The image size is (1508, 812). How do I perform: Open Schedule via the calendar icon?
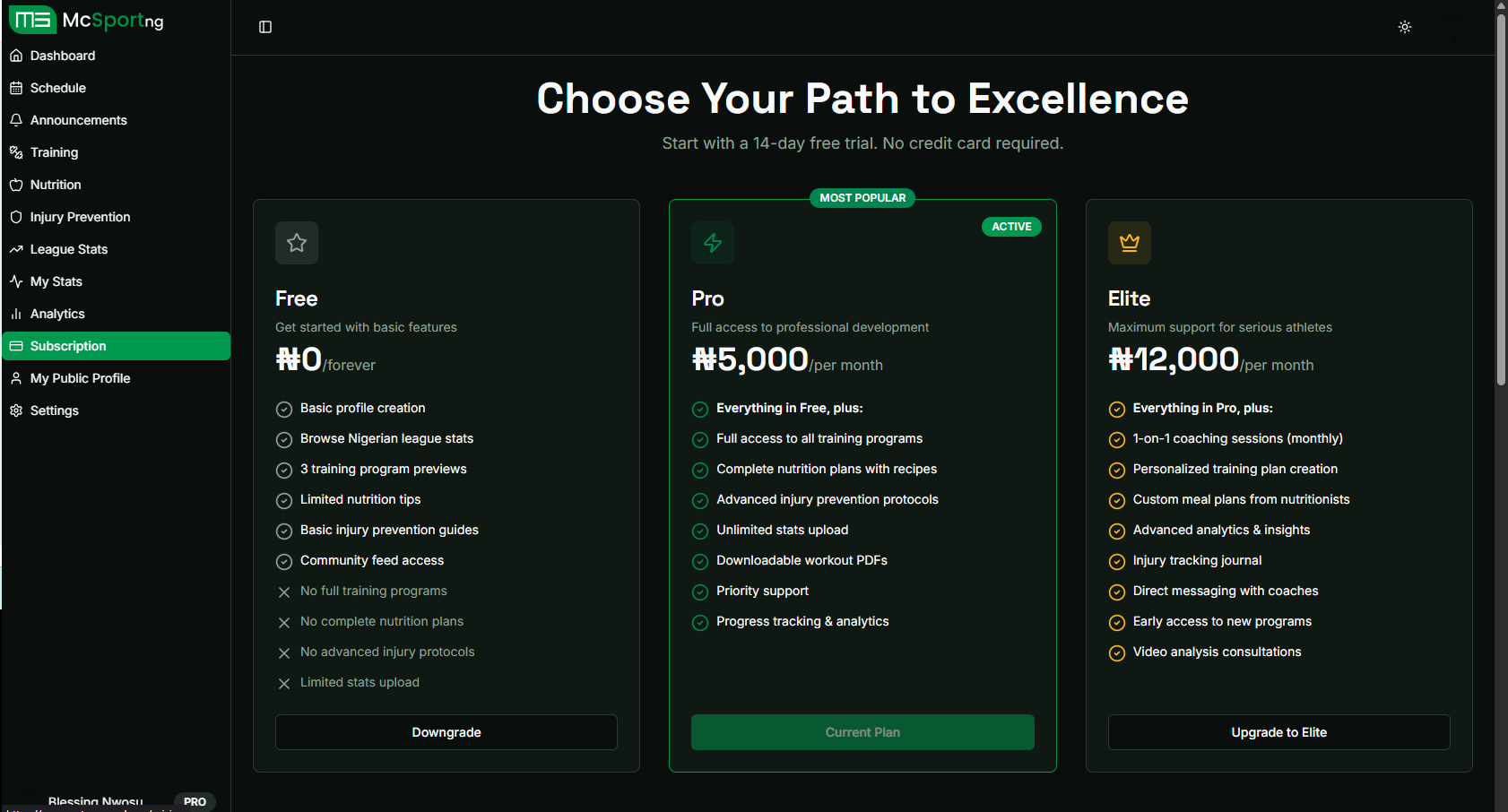16,88
